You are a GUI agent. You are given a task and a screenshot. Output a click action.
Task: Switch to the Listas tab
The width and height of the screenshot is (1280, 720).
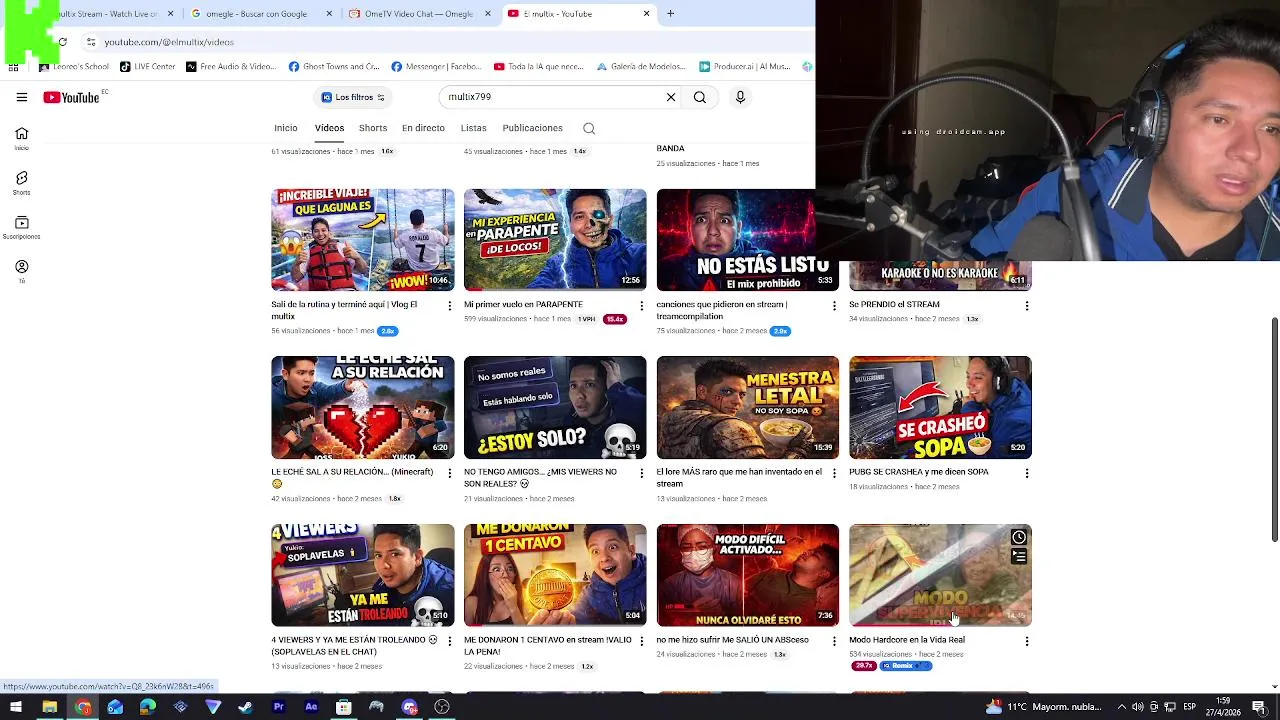474,128
